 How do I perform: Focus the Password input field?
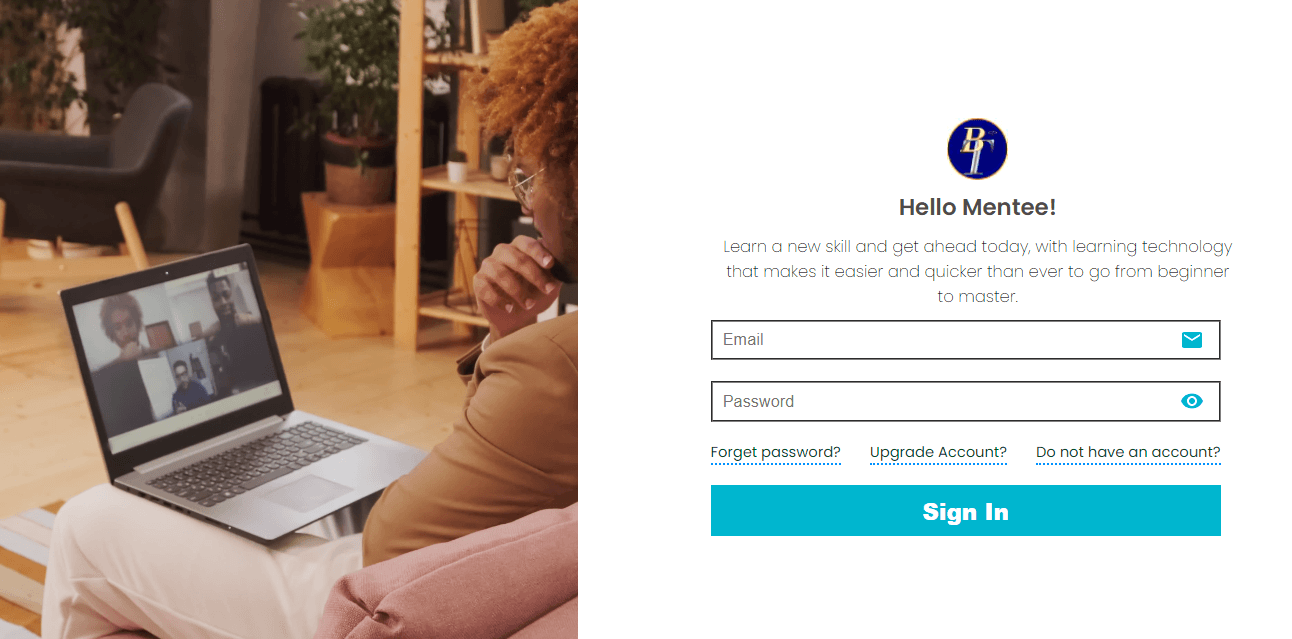tap(965, 401)
